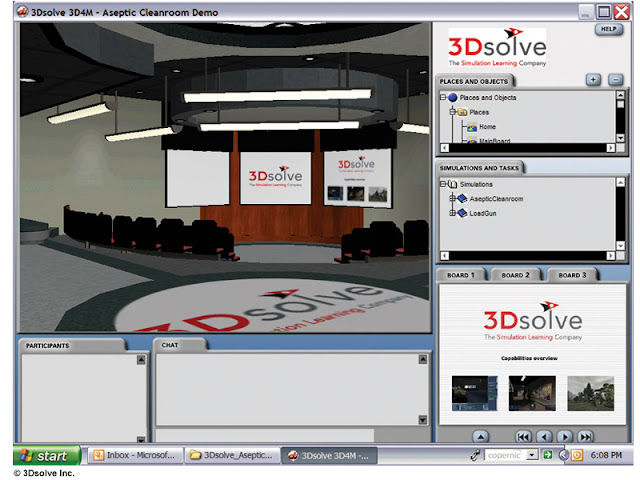Click the LoadGun simulation icon
640x480 pixels.
coord(462,213)
